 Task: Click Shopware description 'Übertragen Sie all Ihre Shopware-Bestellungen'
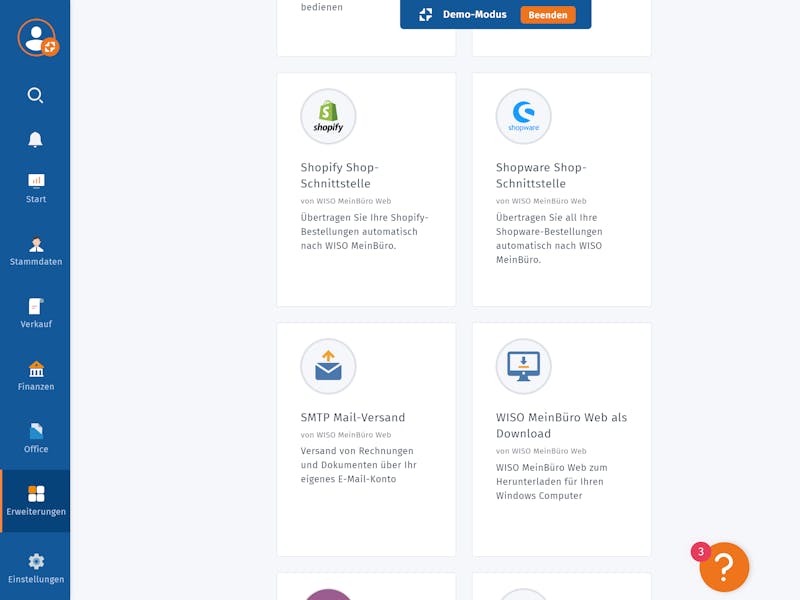[549, 238]
